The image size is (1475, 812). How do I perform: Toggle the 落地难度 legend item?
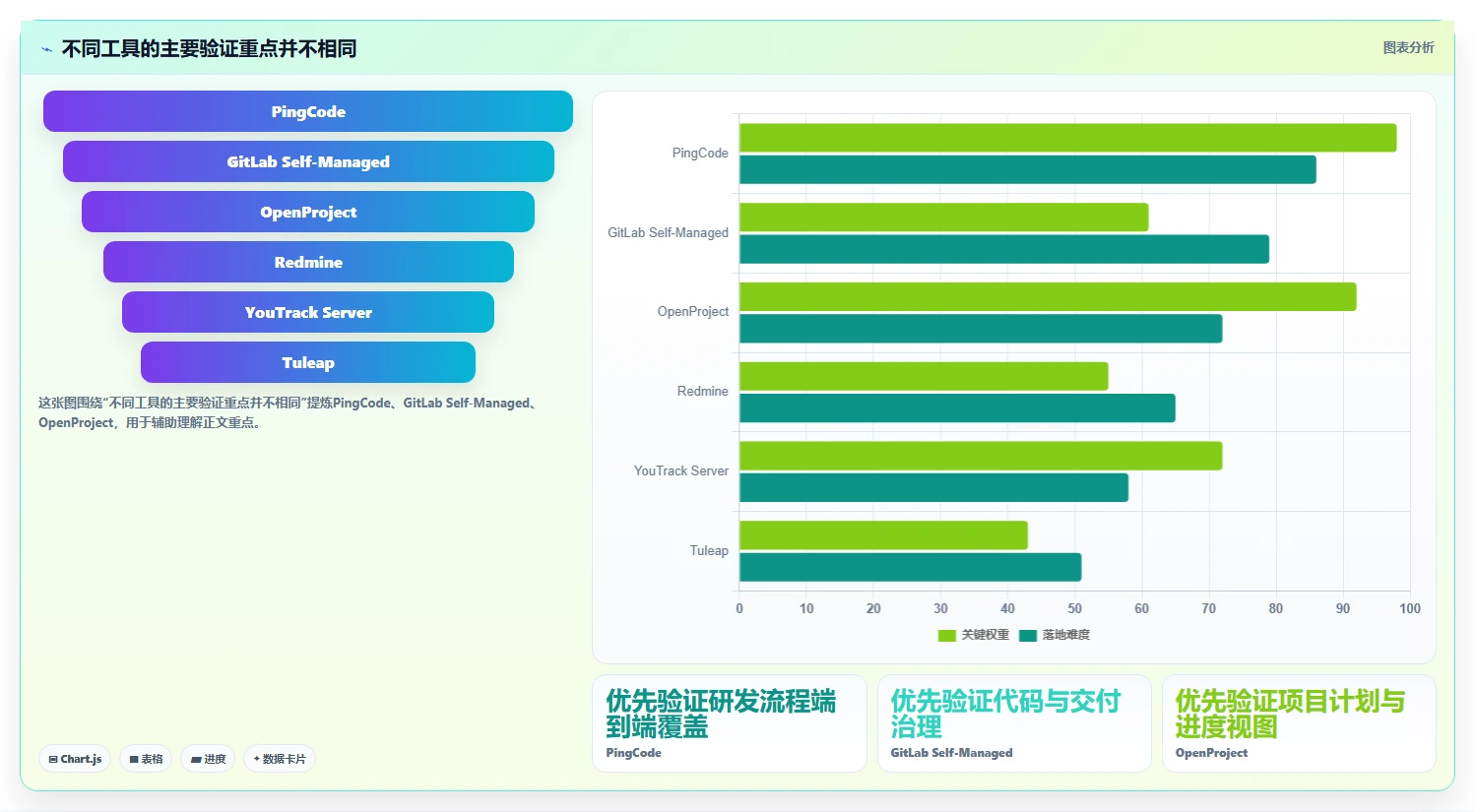click(x=1055, y=635)
